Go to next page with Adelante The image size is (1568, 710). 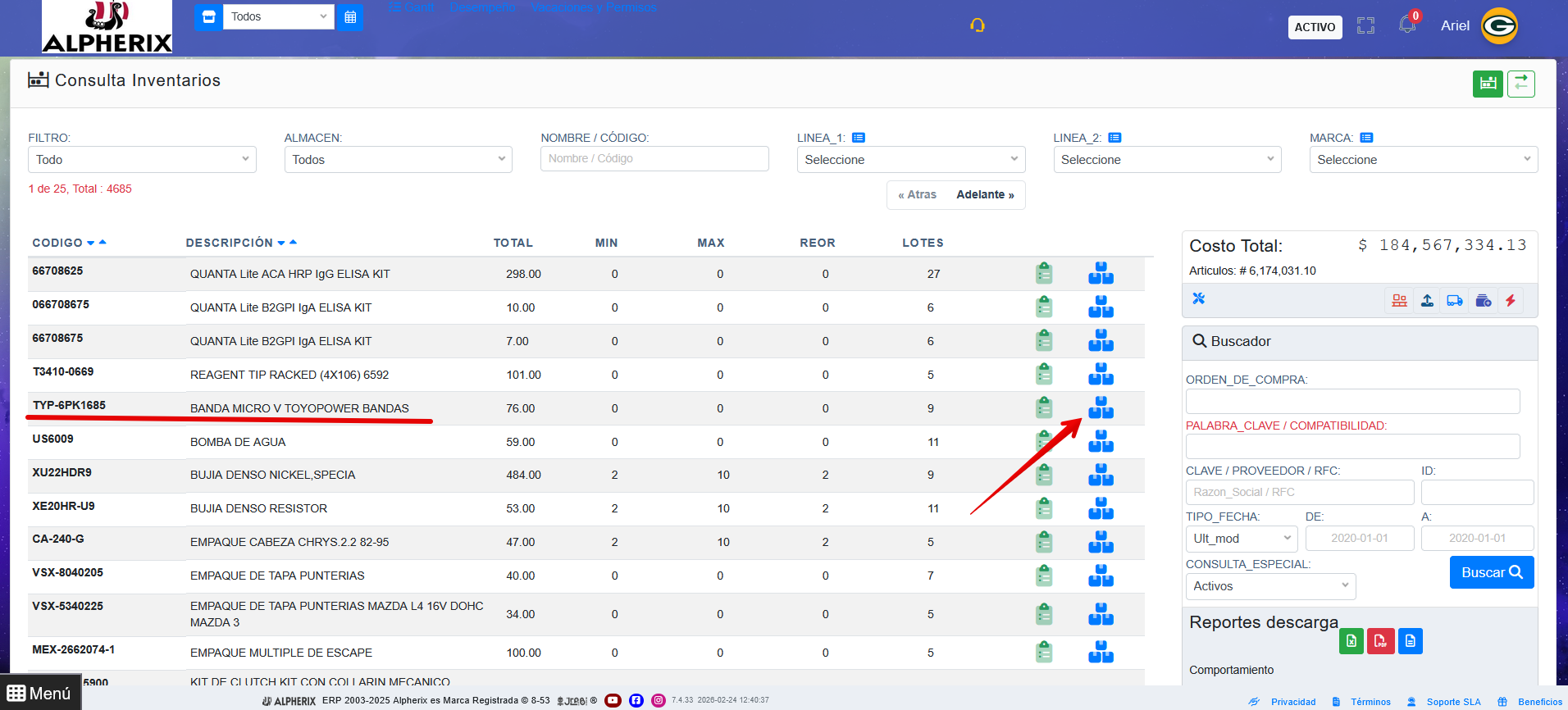click(985, 195)
